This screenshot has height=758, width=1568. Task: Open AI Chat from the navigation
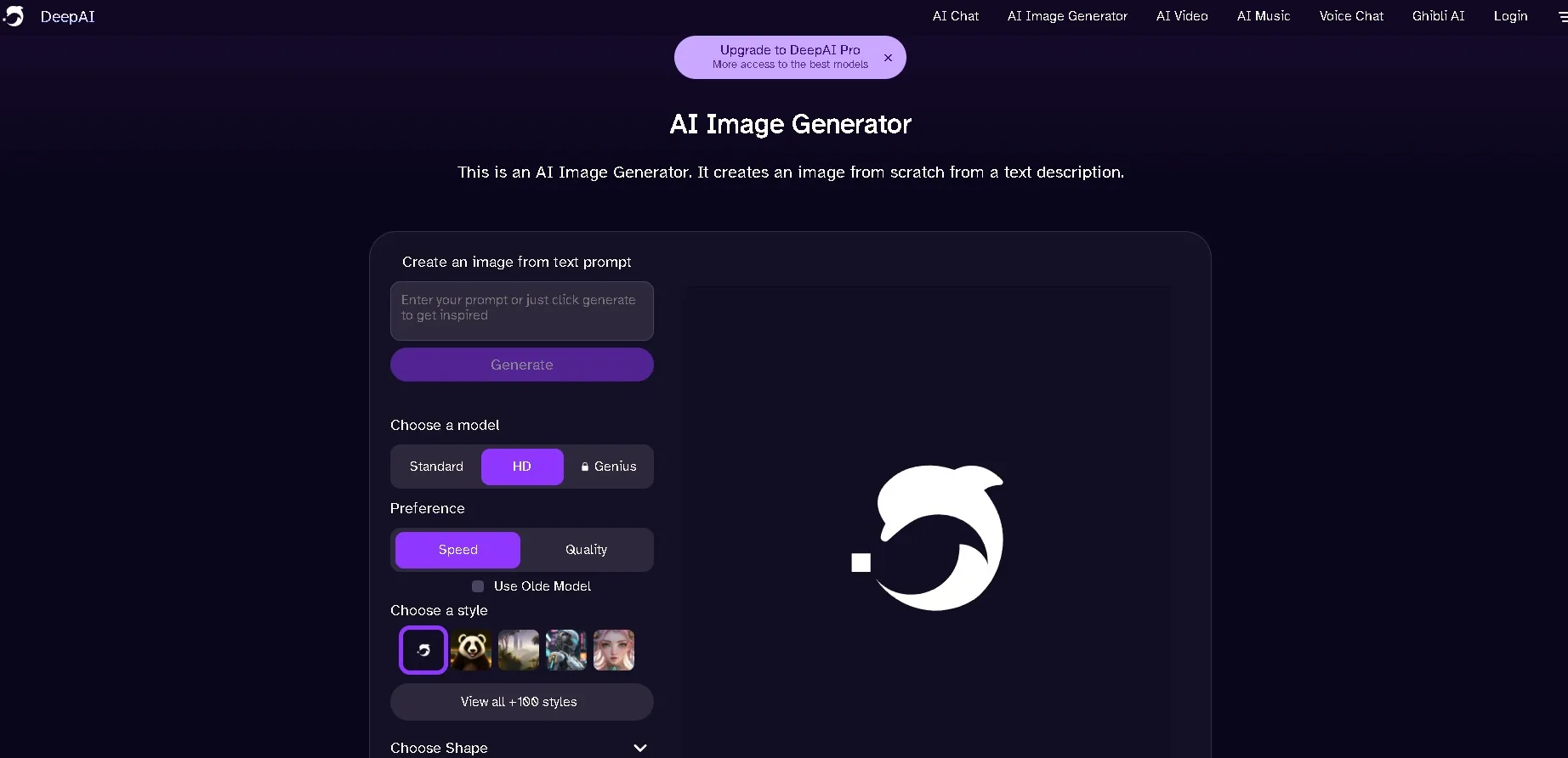tap(955, 16)
